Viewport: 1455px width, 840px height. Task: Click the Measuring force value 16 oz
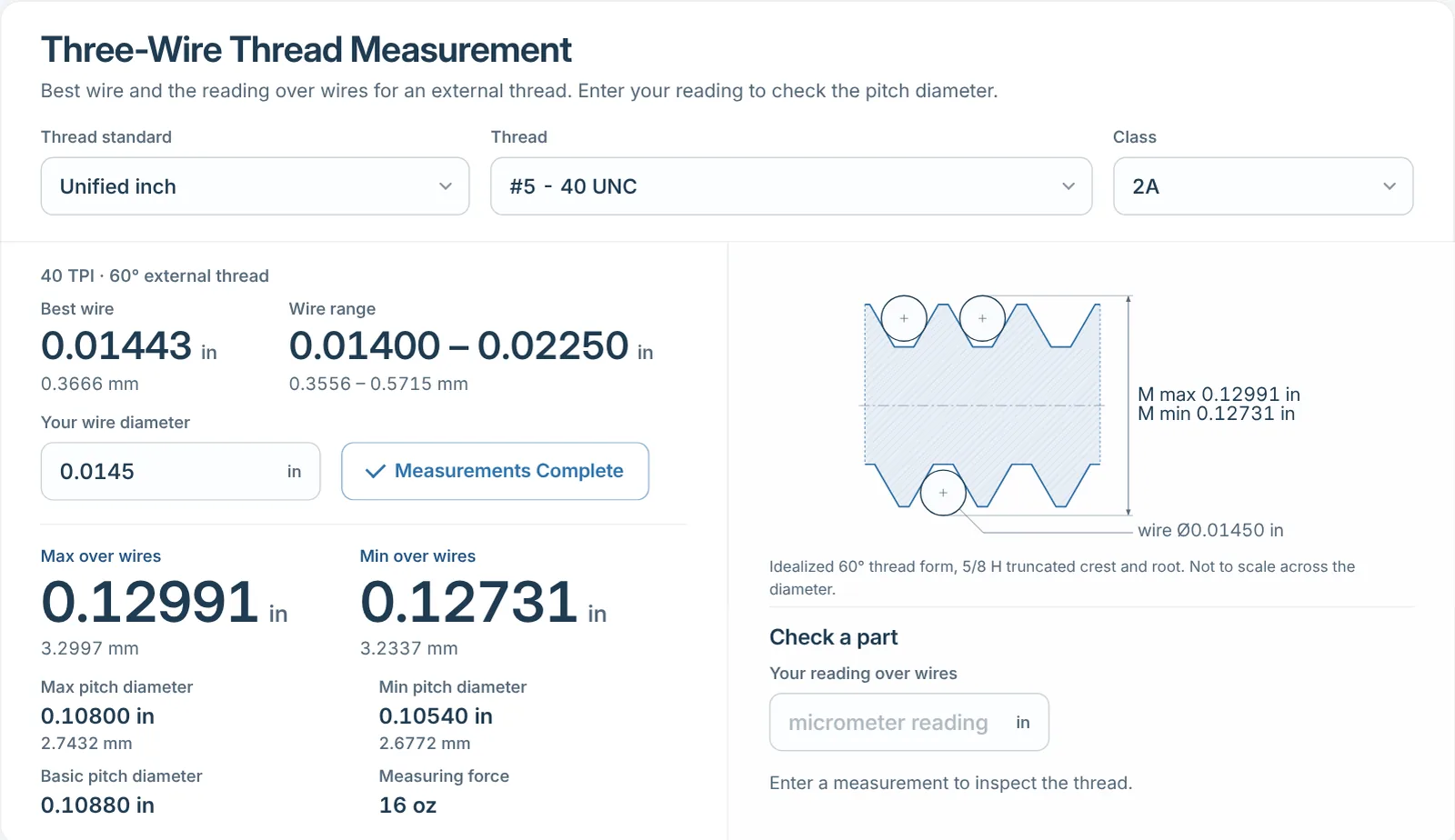(407, 805)
